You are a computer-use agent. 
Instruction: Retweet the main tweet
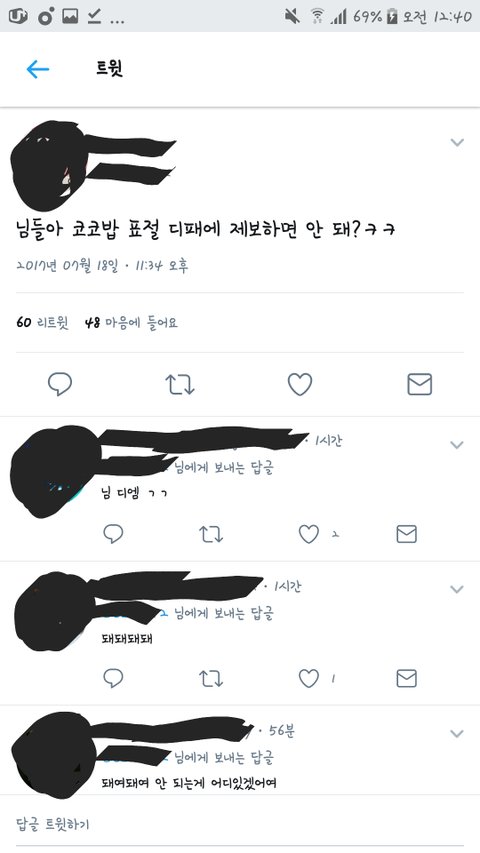(180, 385)
